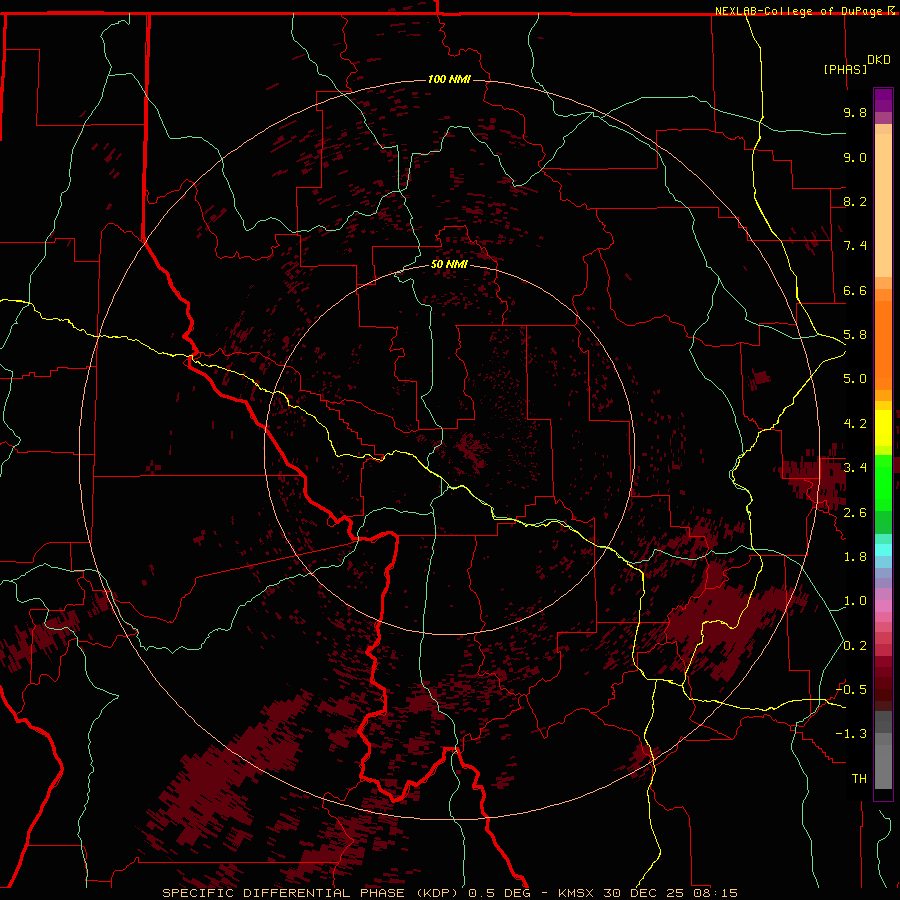
Task: Click the 4.2 scale value
Action: 855,424
